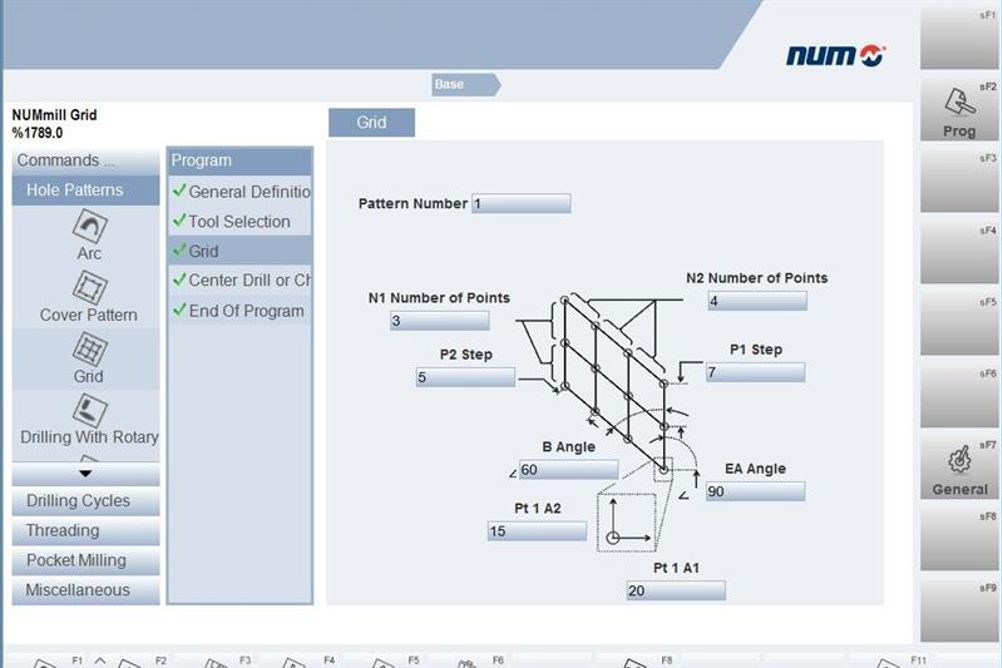Expand more hole patterns with down arrow
Image resolution: width=1002 pixels, height=668 pixels.
(86, 474)
